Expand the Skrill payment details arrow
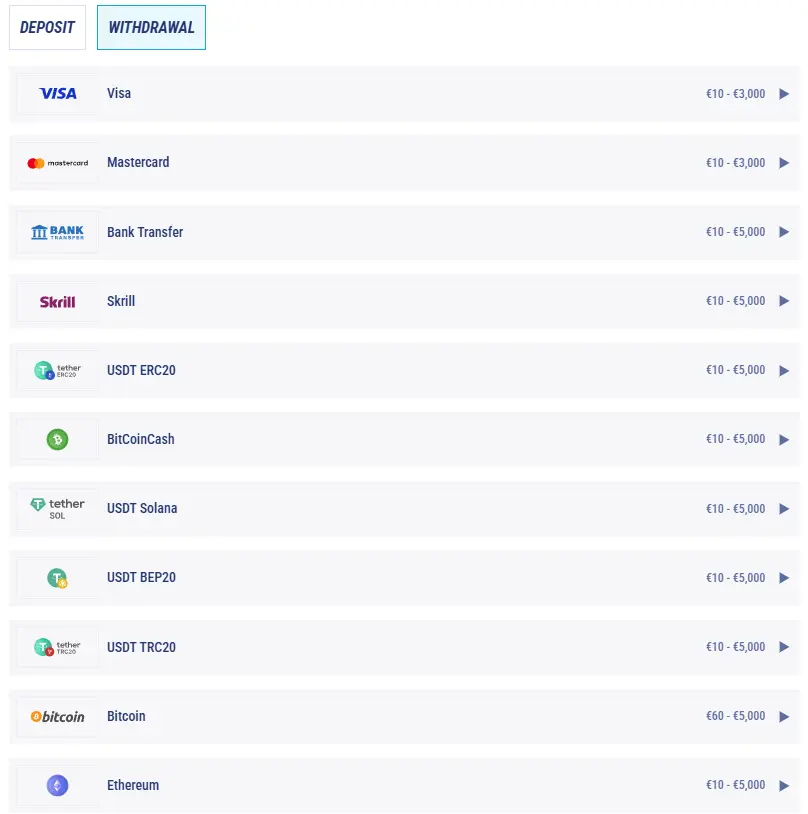 click(x=784, y=301)
